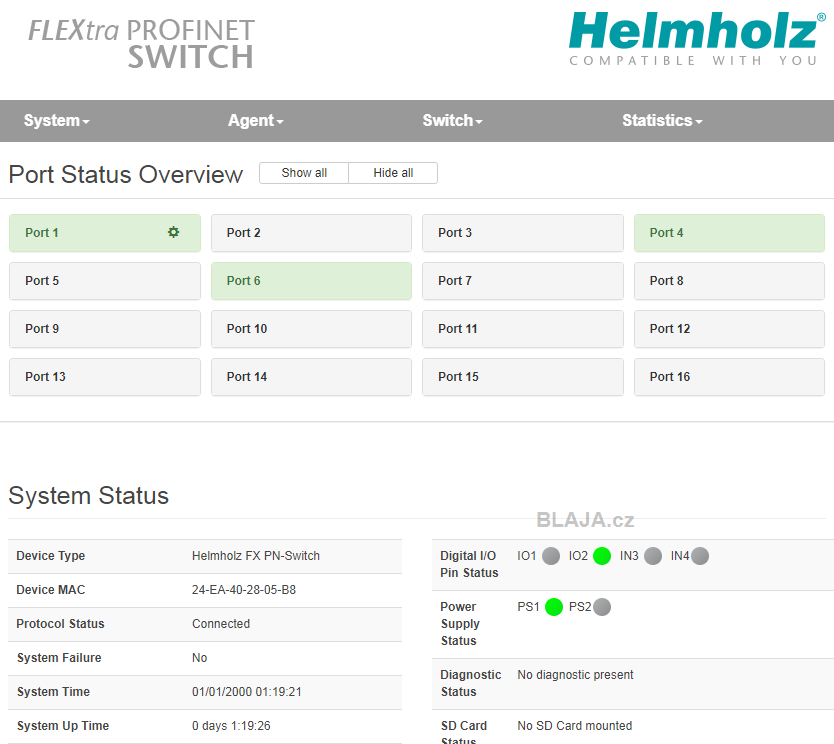
Task: Click the Diagnostic Status label
Action: [x=470, y=683]
